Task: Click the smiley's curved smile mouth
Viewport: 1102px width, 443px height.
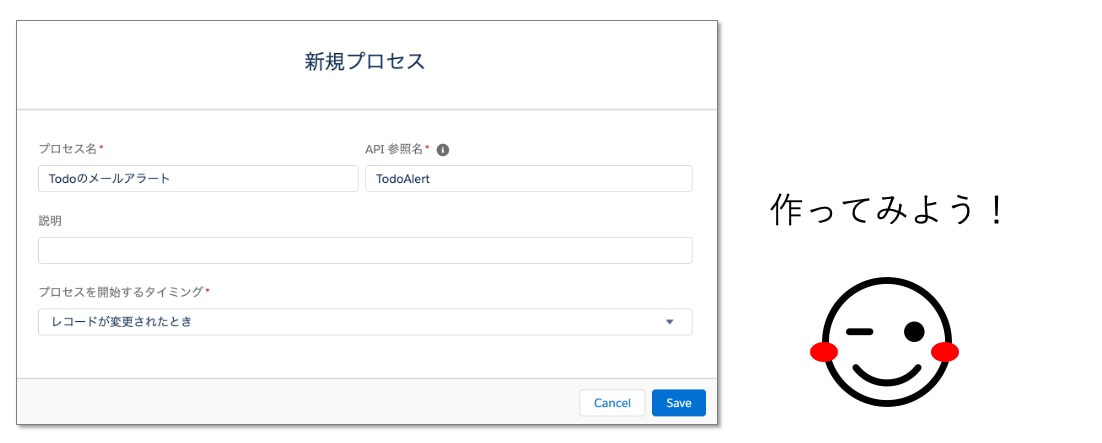Action: click(x=885, y=373)
